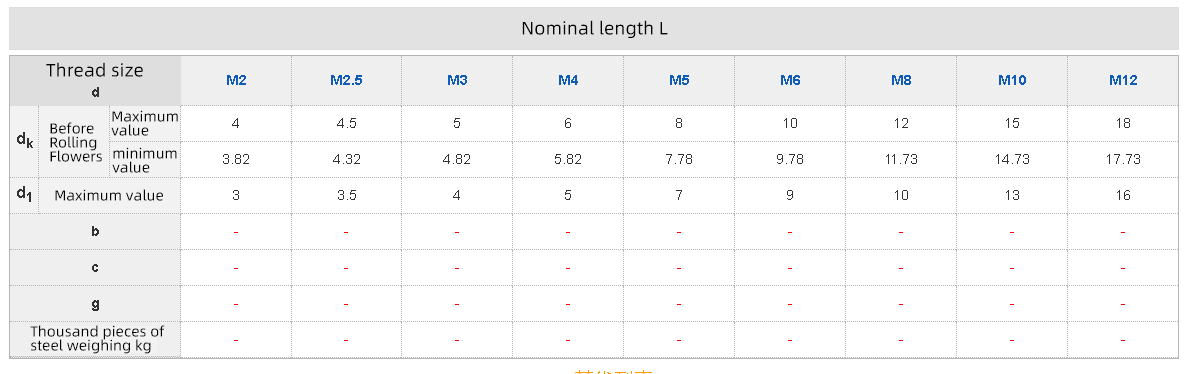Open the M10 thread size link
The width and height of the screenshot is (1190, 374).
click(1012, 80)
